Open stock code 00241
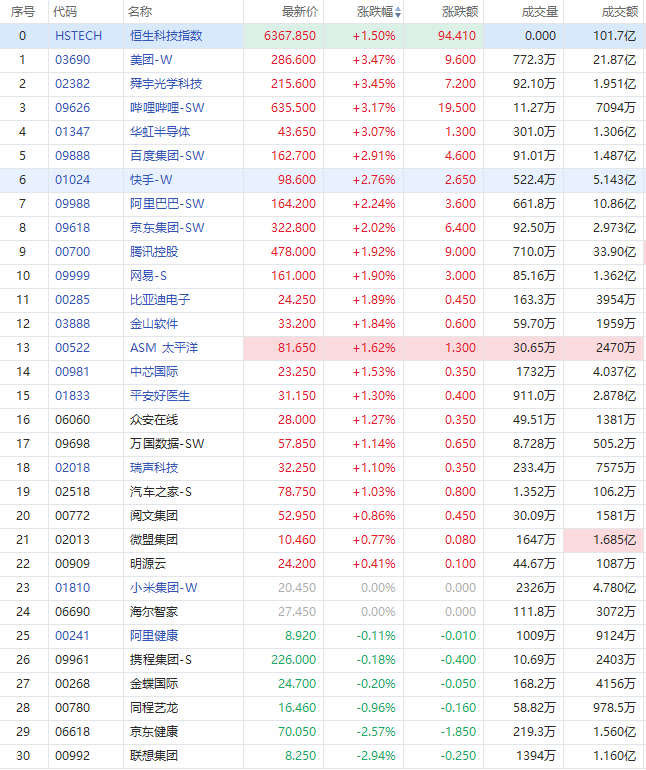This screenshot has height=770, width=646. pyautogui.click(x=73, y=636)
